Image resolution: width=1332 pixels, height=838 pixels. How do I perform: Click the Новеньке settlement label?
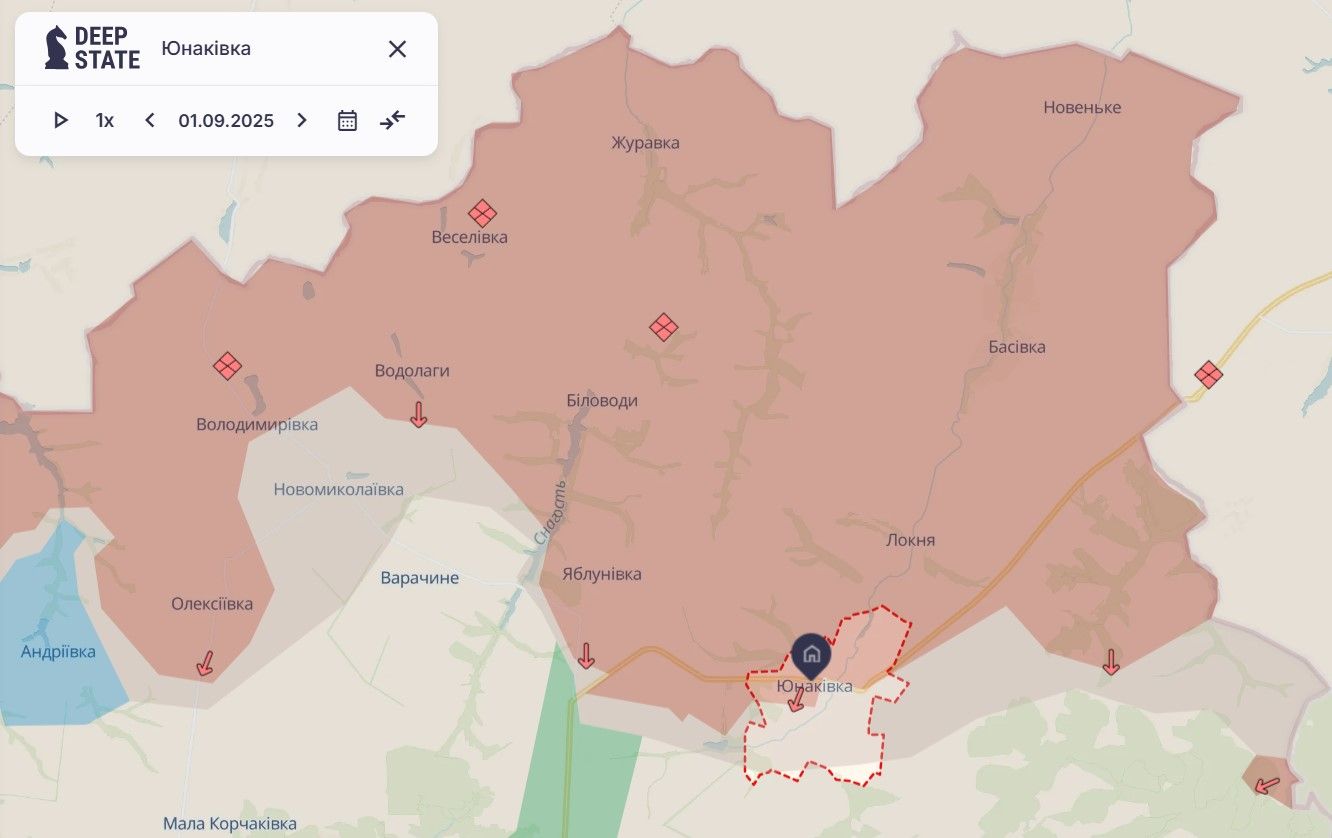(1082, 107)
